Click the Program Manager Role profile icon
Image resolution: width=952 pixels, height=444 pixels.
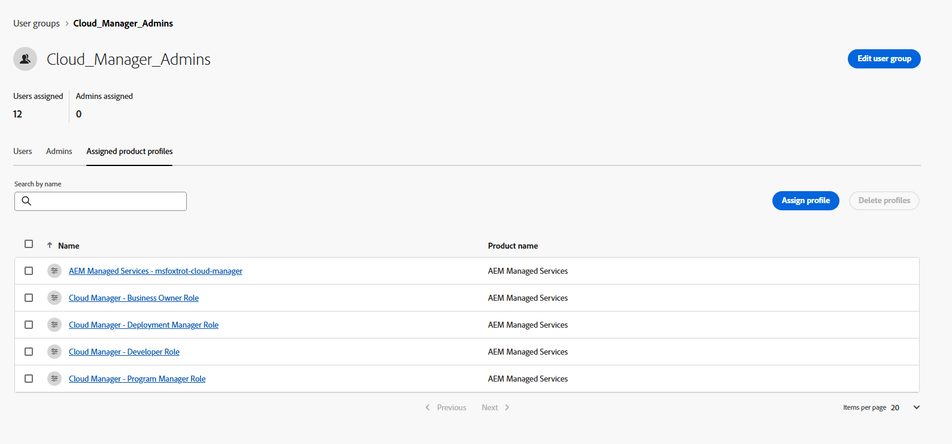(55, 378)
